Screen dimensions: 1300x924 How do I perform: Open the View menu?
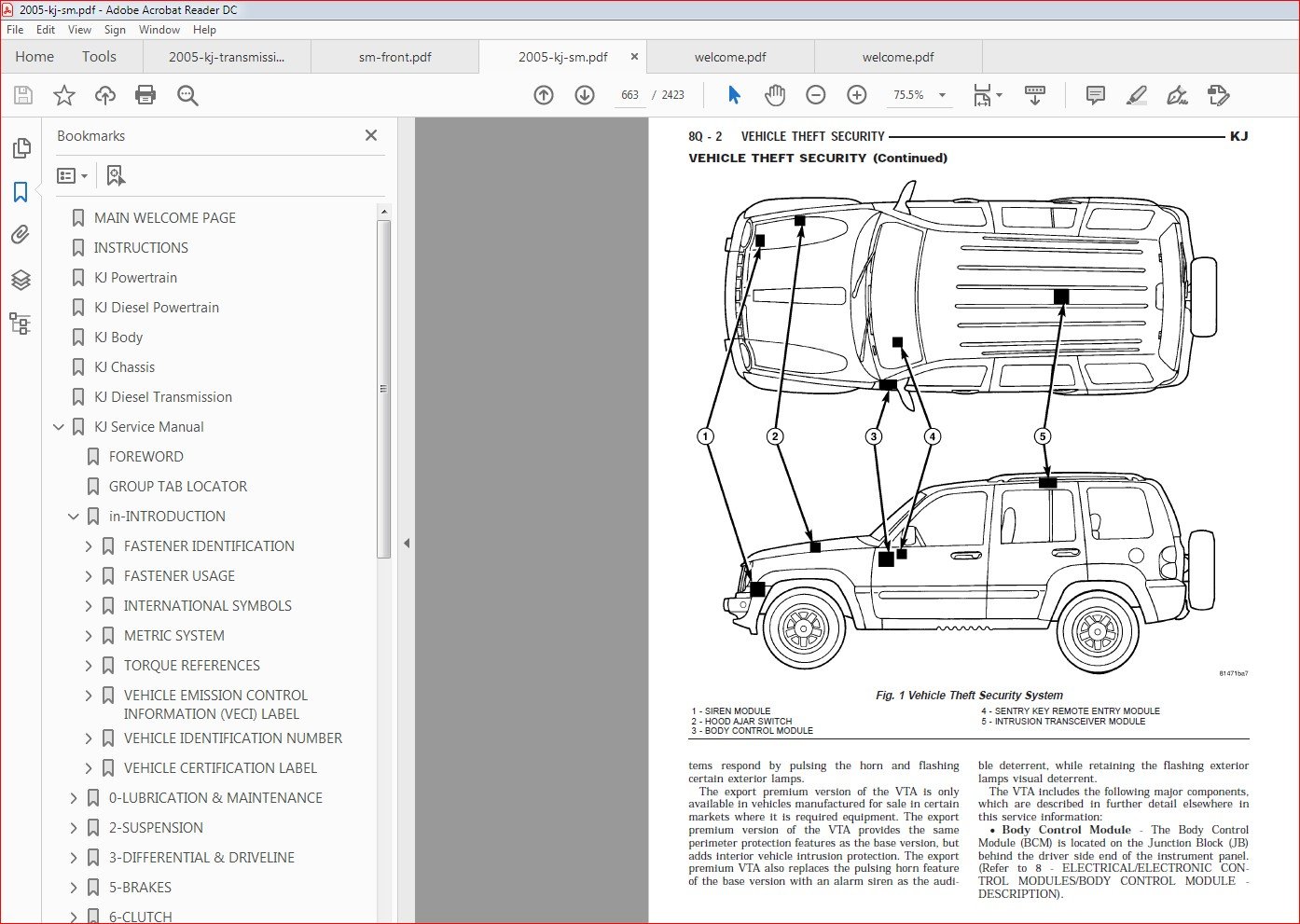pyautogui.click(x=80, y=30)
